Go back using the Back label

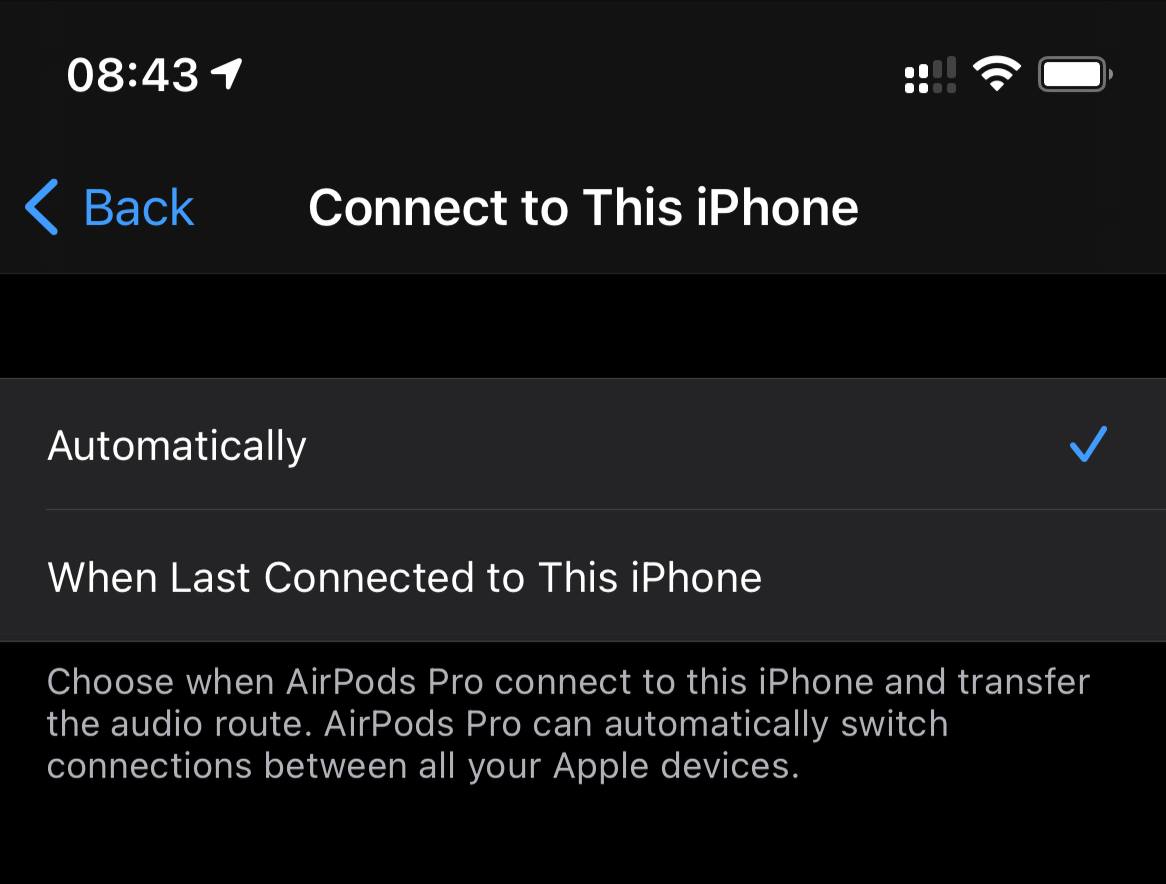138,207
